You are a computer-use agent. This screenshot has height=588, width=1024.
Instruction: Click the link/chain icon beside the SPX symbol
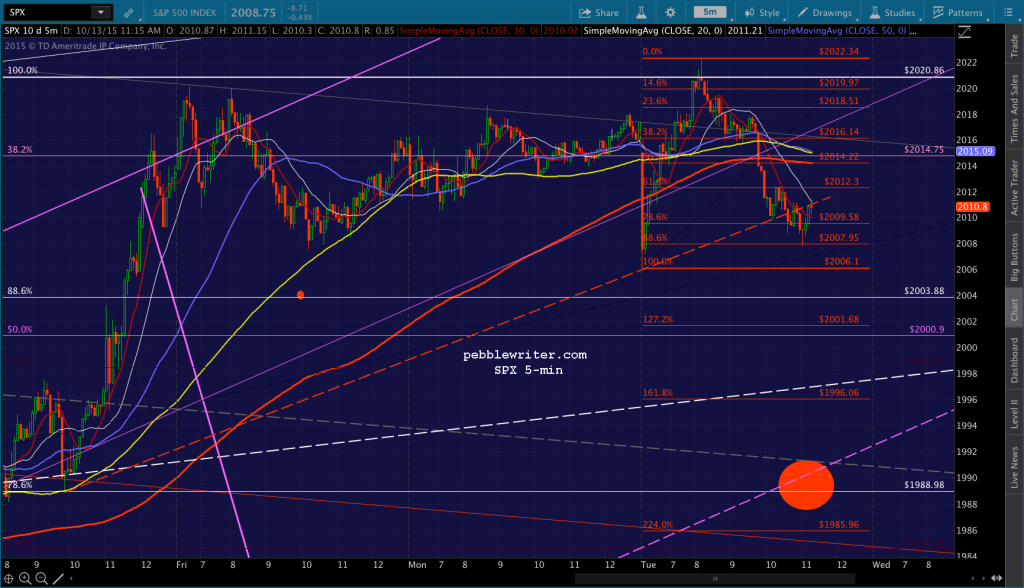click(x=129, y=12)
